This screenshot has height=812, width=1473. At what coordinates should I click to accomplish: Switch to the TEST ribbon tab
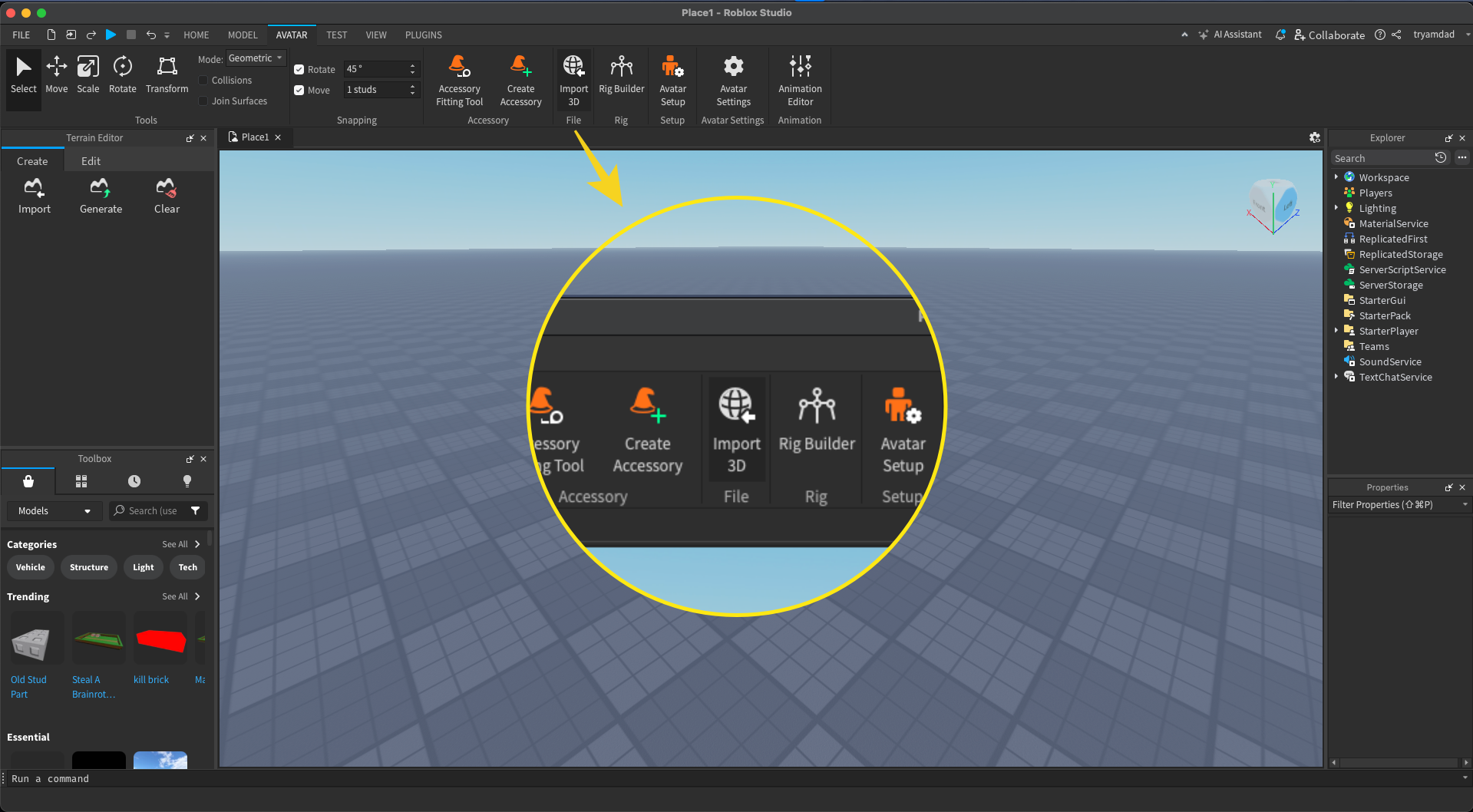tap(336, 35)
